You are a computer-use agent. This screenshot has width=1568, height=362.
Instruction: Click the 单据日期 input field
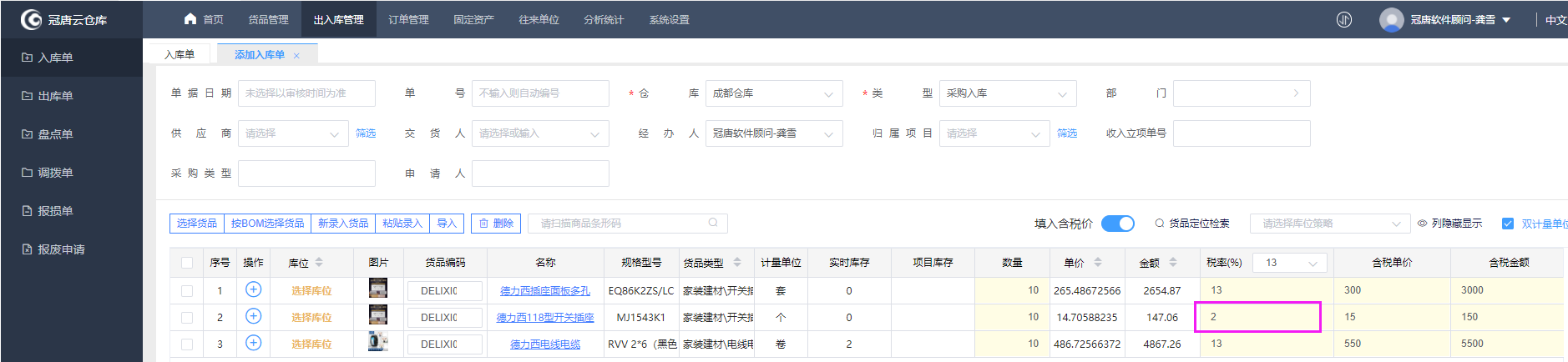pyautogui.click(x=306, y=93)
